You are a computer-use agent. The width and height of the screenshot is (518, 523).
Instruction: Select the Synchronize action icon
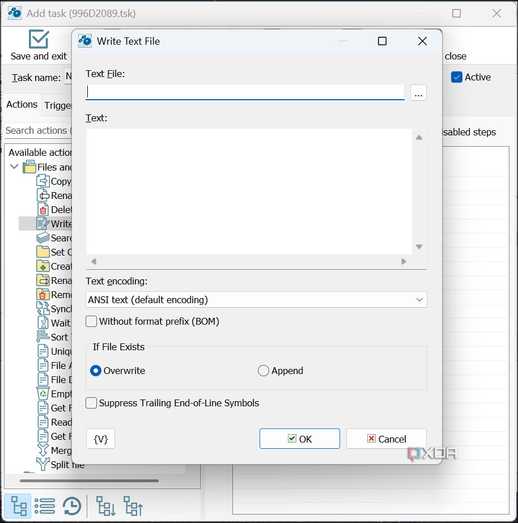click(x=43, y=309)
